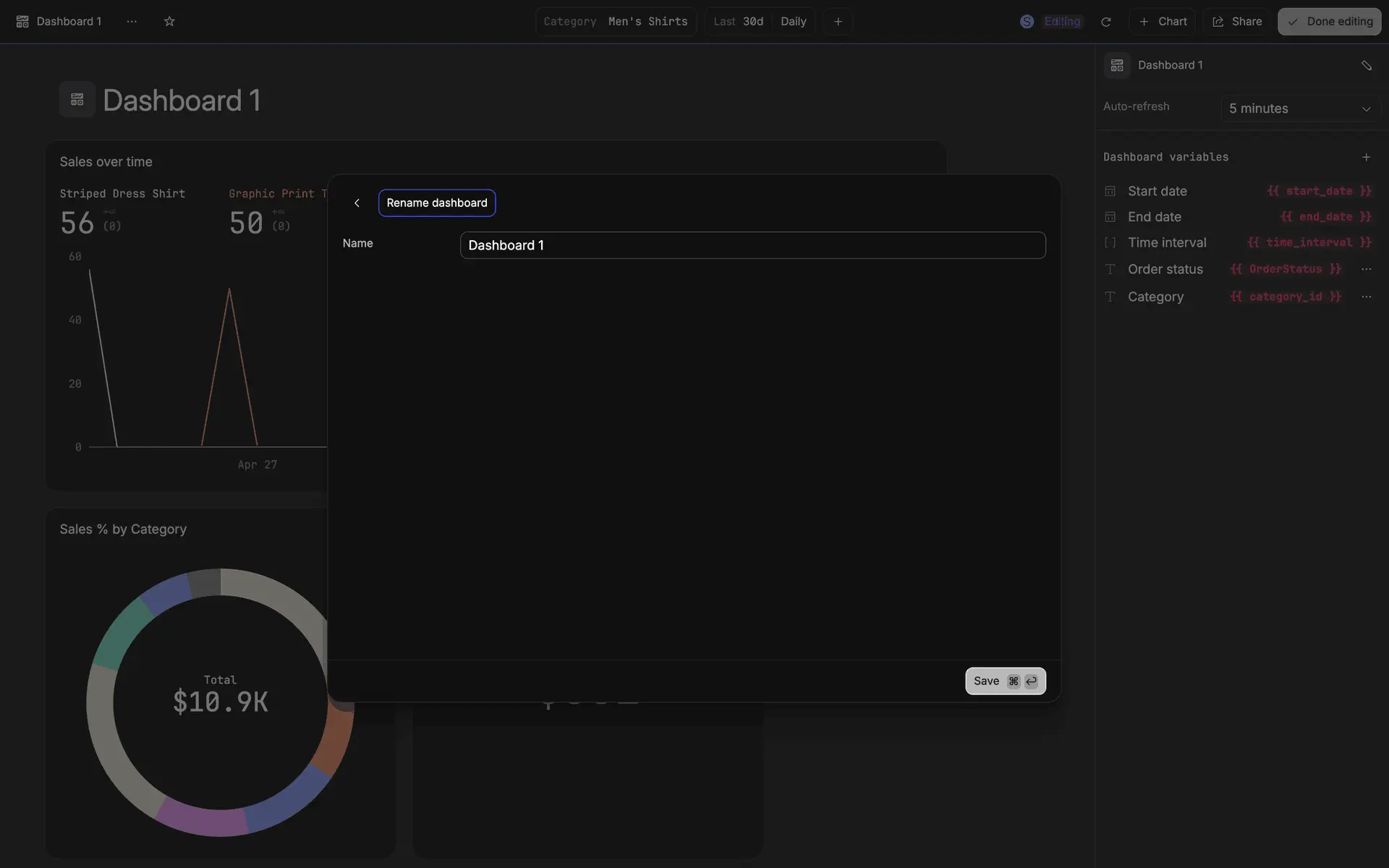
Task: Click plus icon to add filter in top bar
Action: click(838, 22)
